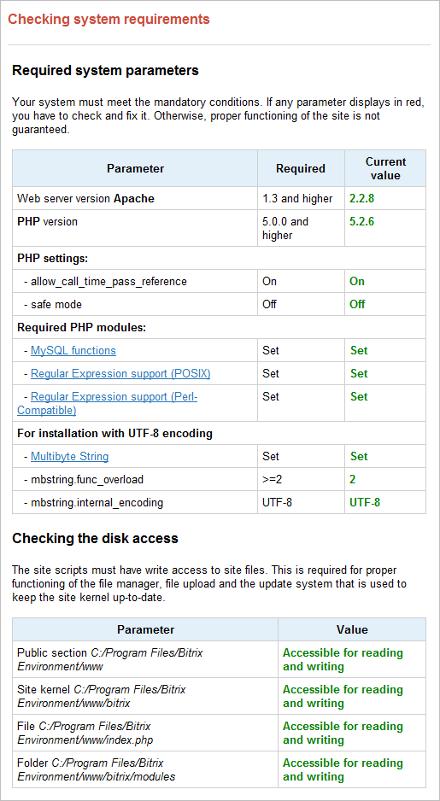The width and height of the screenshot is (440, 801).
Task: Click the Current value column header
Action: (385, 169)
